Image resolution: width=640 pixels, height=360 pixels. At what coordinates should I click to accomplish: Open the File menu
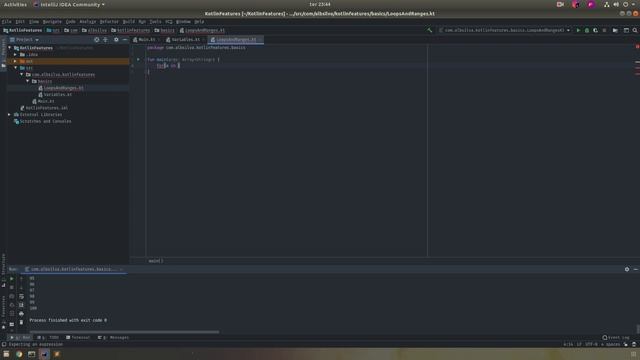point(6,22)
